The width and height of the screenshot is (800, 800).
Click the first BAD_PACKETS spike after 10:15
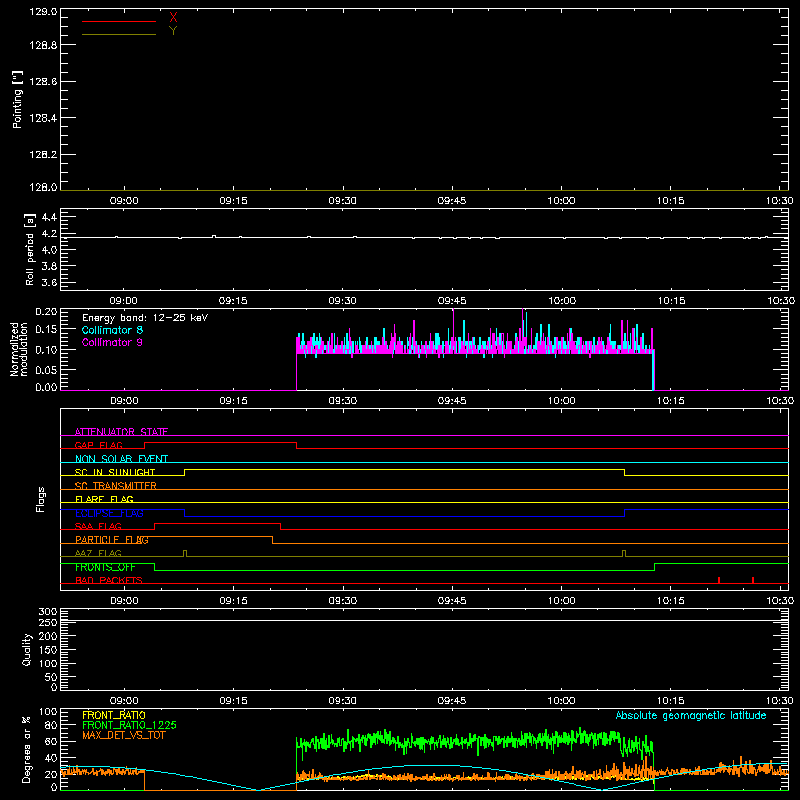tap(719, 580)
